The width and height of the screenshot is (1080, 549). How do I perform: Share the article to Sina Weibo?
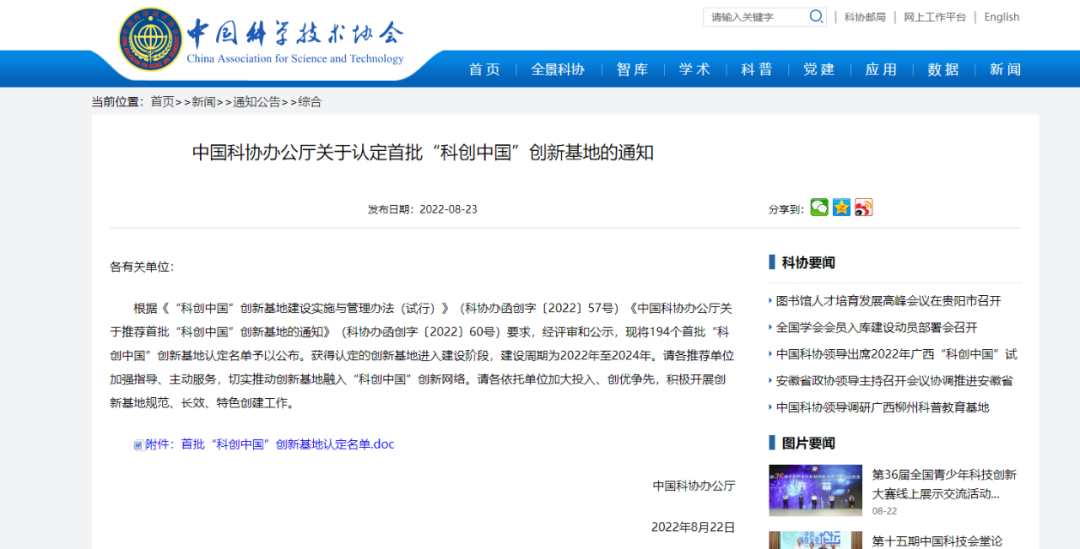click(x=864, y=207)
